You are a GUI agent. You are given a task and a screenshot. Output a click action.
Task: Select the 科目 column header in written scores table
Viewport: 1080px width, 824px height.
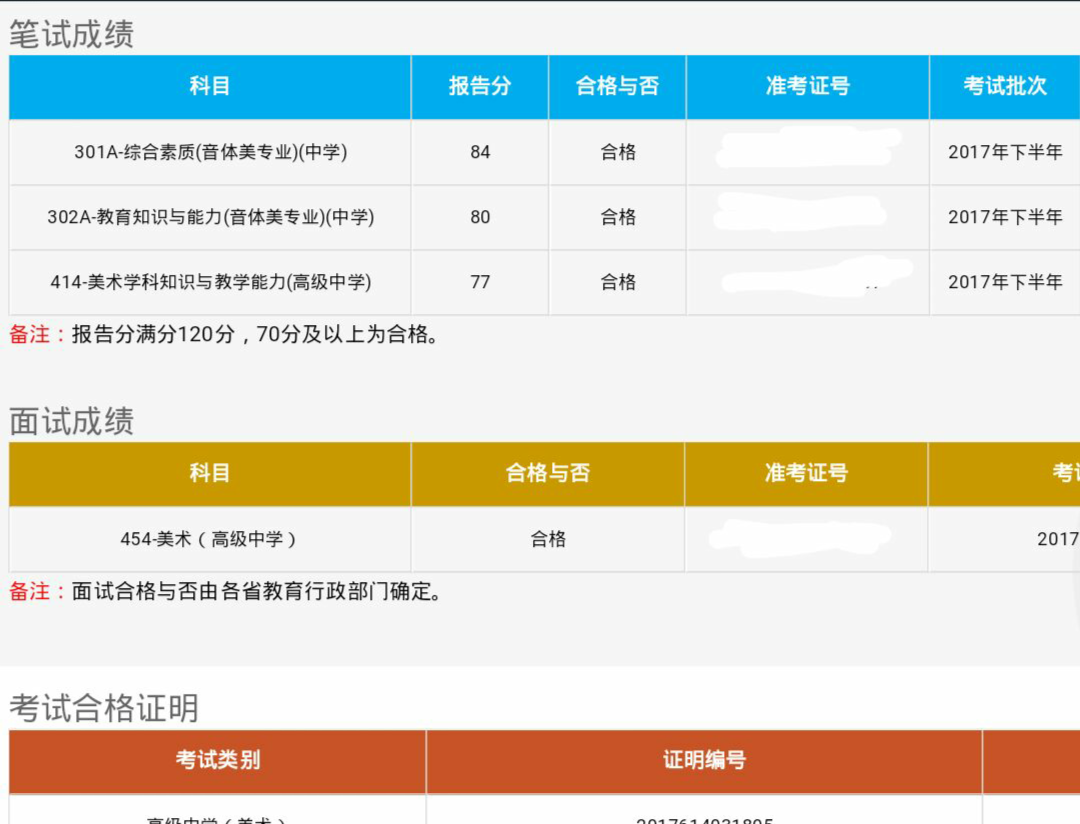(x=208, y=87)
